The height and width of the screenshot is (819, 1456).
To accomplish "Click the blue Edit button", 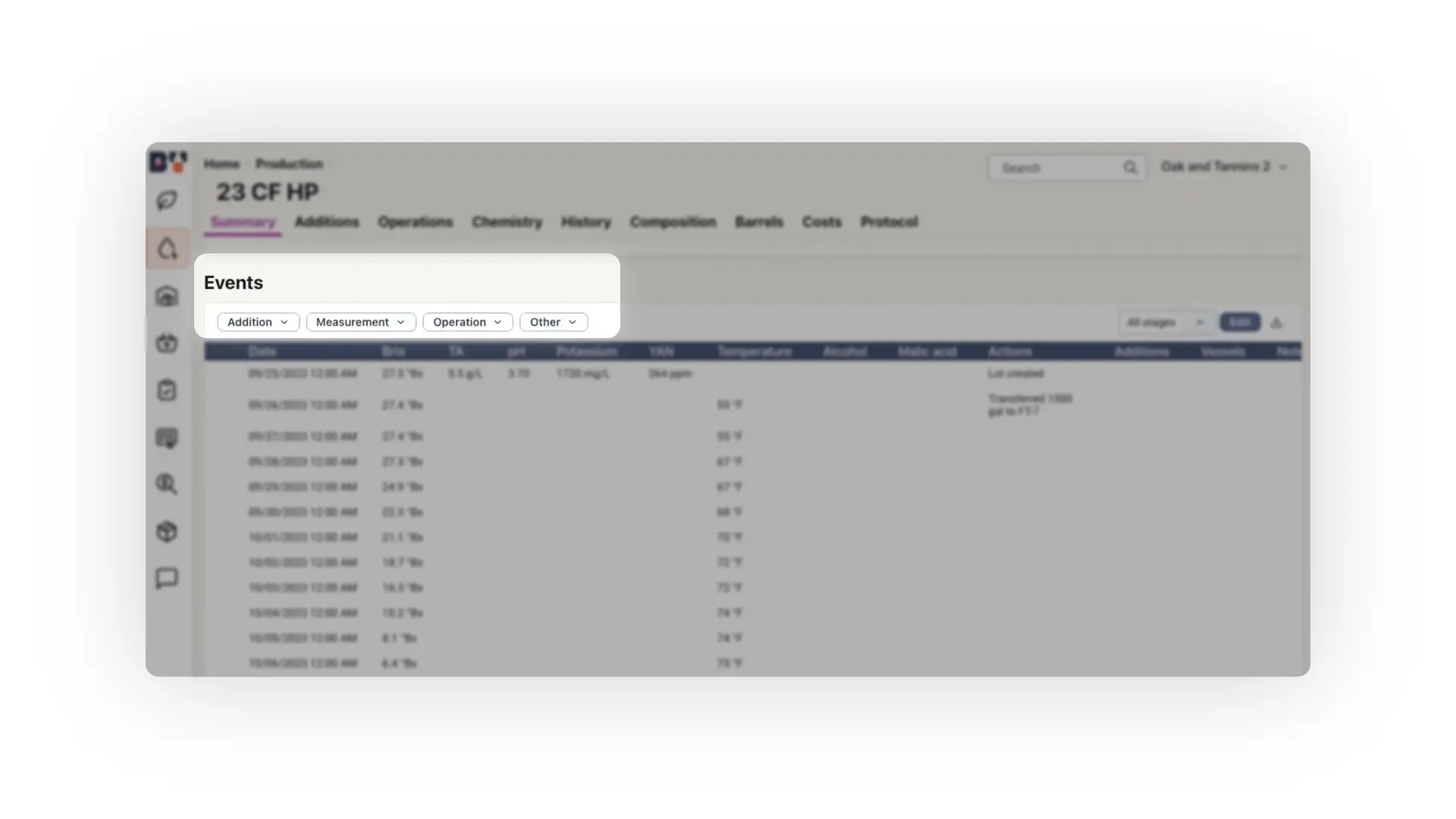I will [x=1240, y=322].
